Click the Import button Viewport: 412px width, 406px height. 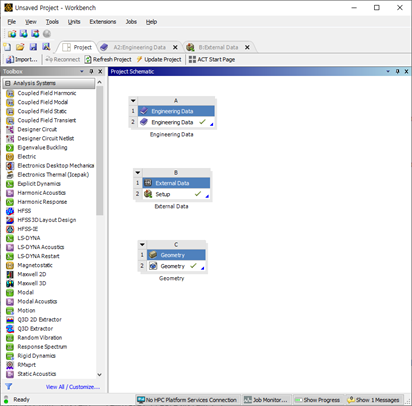[22, 59]
